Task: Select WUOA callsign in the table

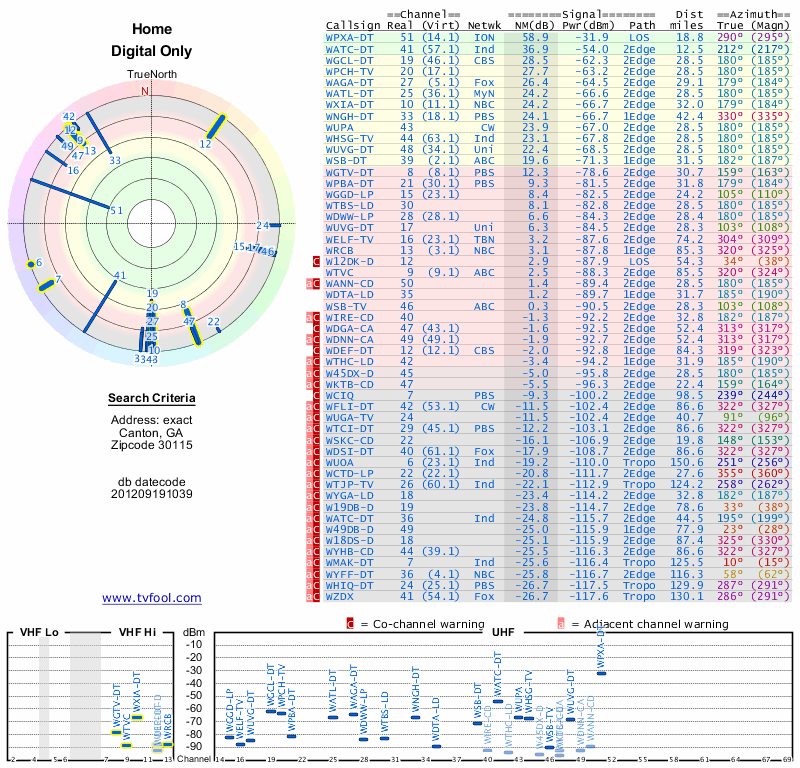Action: point(339,462)
